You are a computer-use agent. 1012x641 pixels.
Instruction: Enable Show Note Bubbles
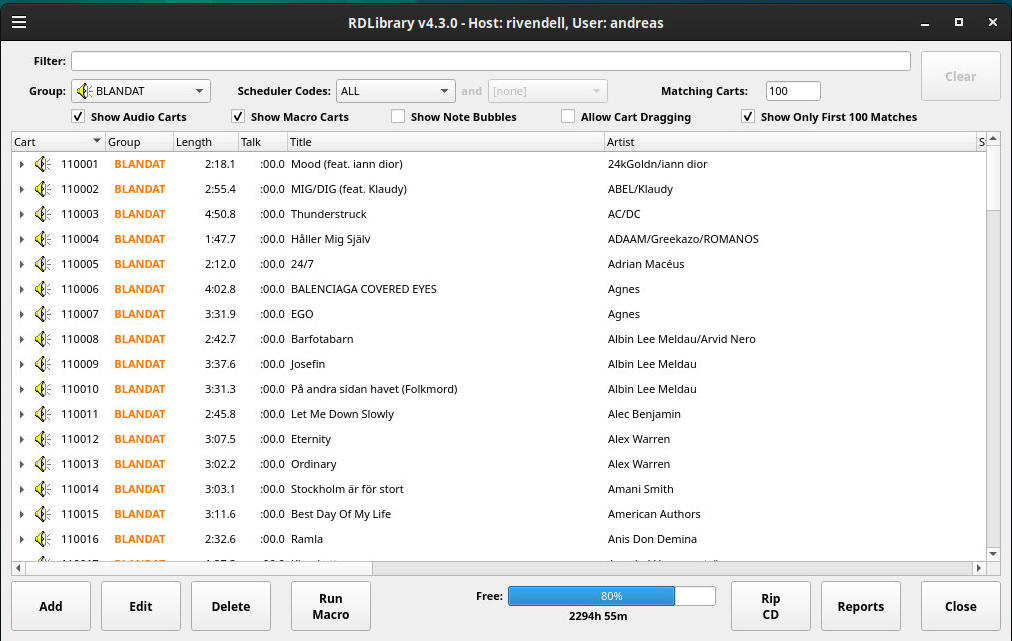click(x=398, y=117)
